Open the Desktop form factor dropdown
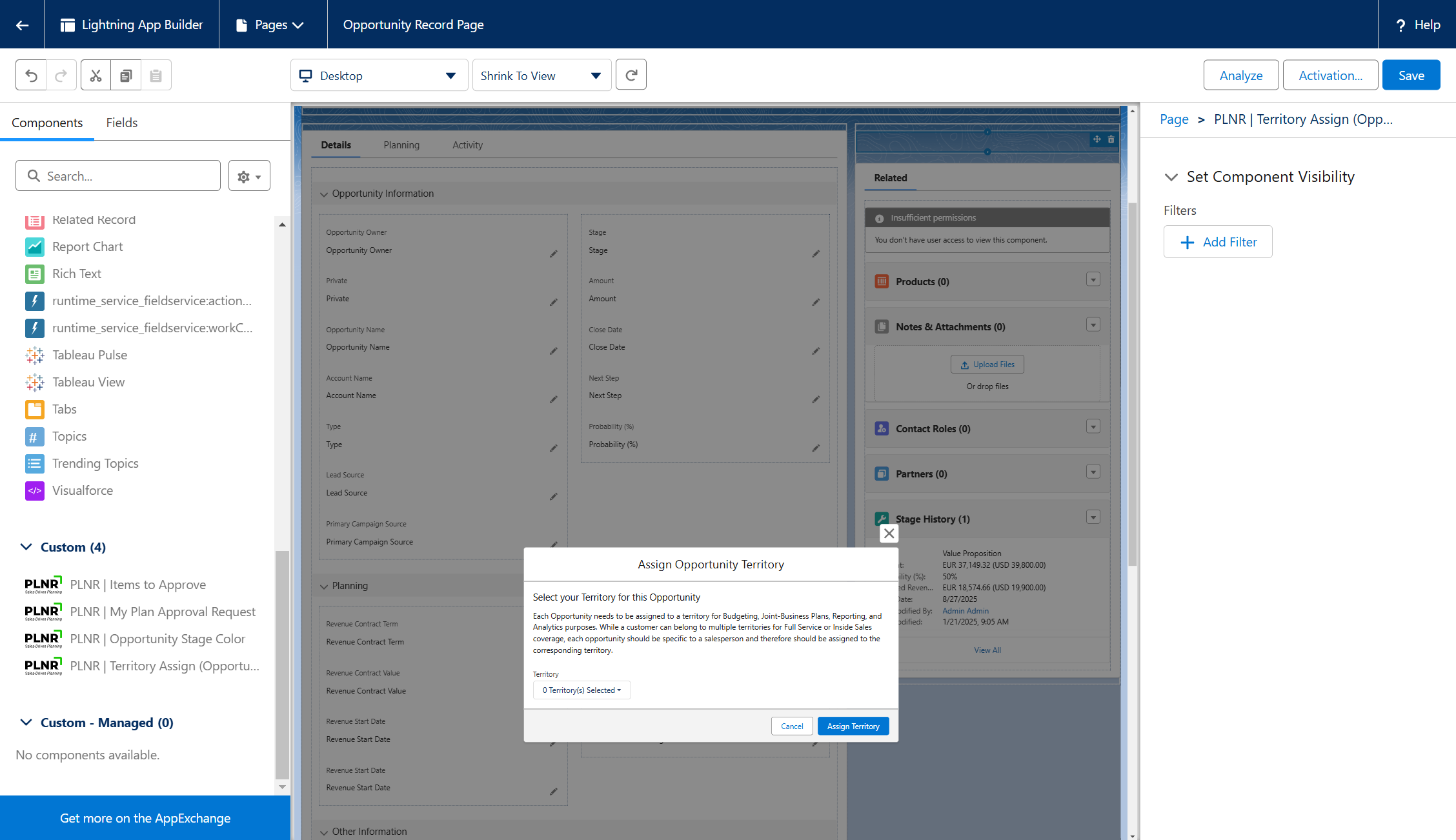Image resolution: width=1456 pixels, height=840 pixels. [x=379, y=75]
